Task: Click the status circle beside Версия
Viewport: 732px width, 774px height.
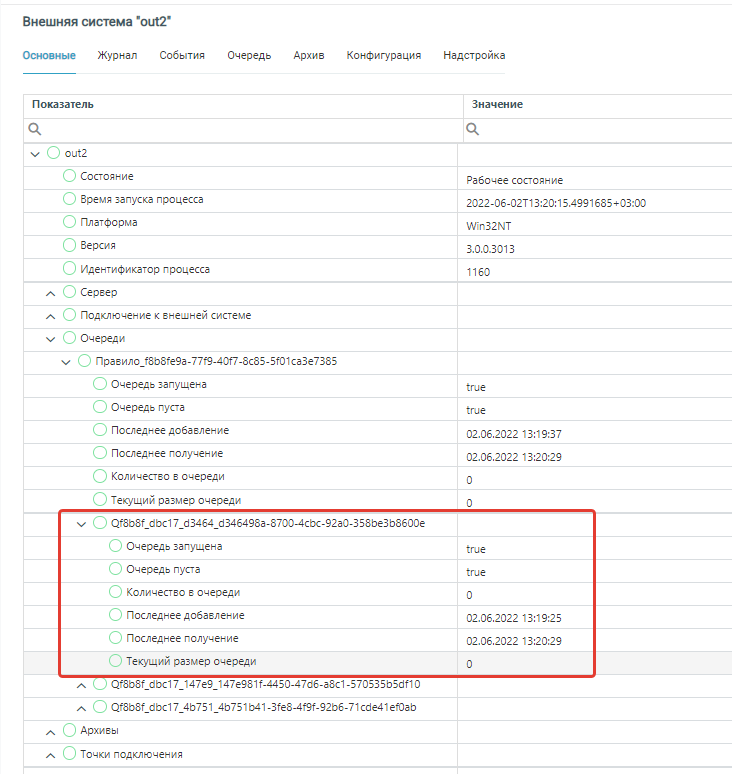Action: point(70,245)
